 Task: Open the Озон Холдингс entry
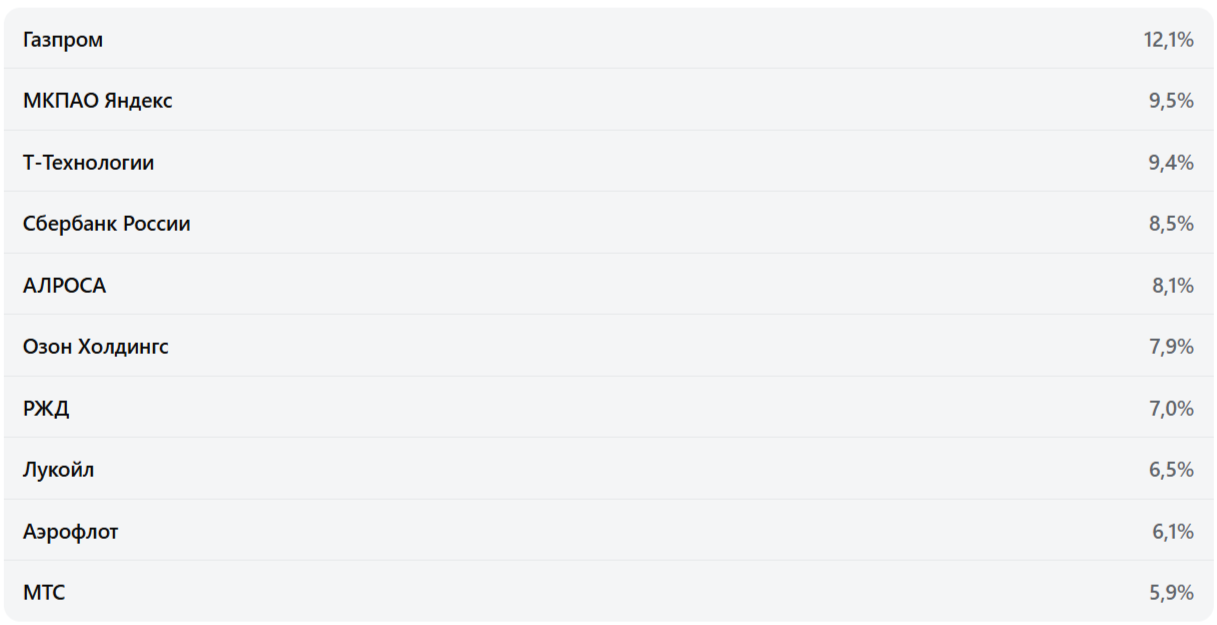(95, 347)
